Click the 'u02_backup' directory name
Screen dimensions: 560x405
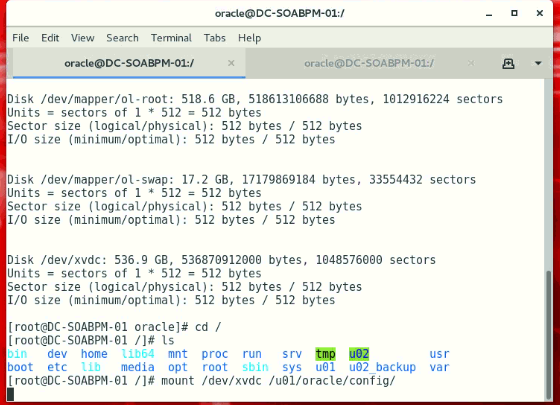coord(382,367)
